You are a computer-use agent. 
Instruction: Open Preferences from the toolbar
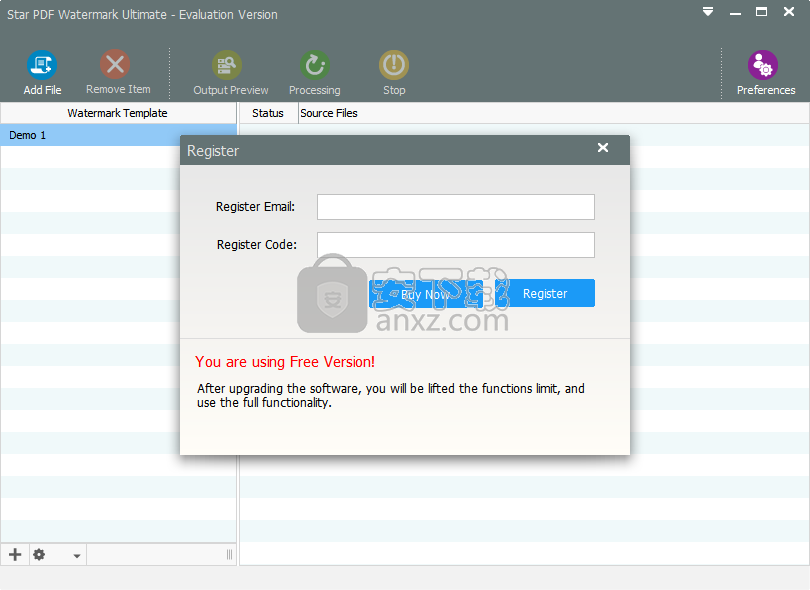click(763, 65)
